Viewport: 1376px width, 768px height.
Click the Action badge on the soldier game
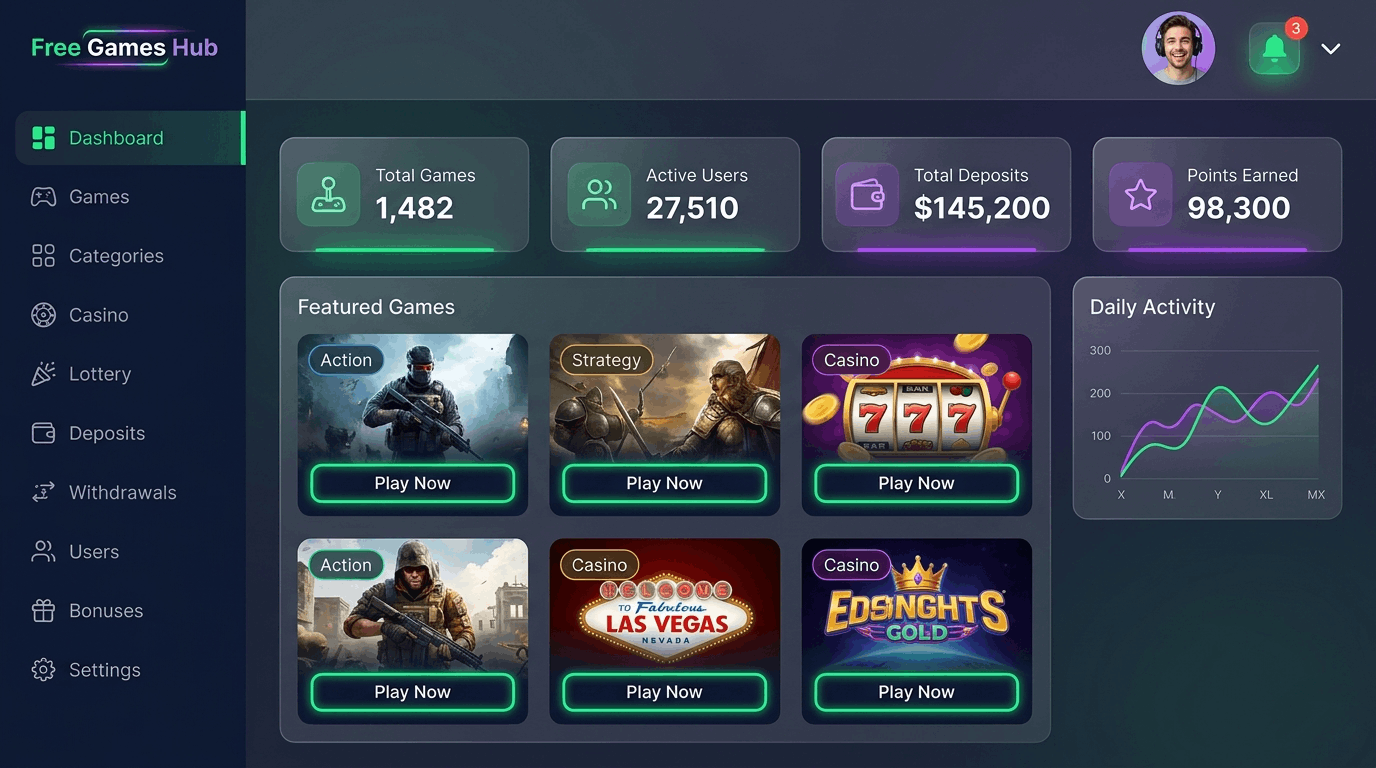(x=345, y=360)
